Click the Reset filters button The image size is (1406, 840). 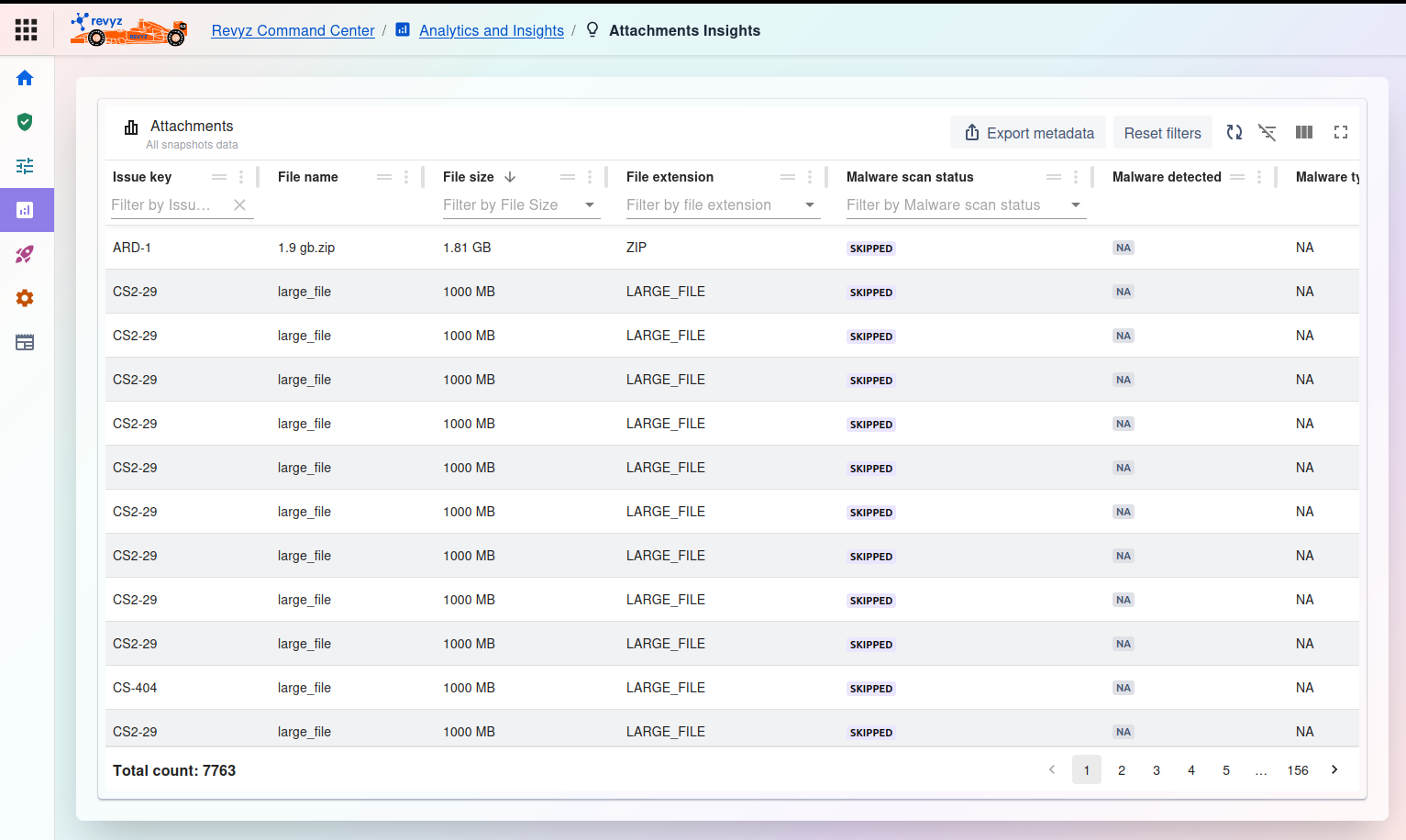(x=1162, y=133)
